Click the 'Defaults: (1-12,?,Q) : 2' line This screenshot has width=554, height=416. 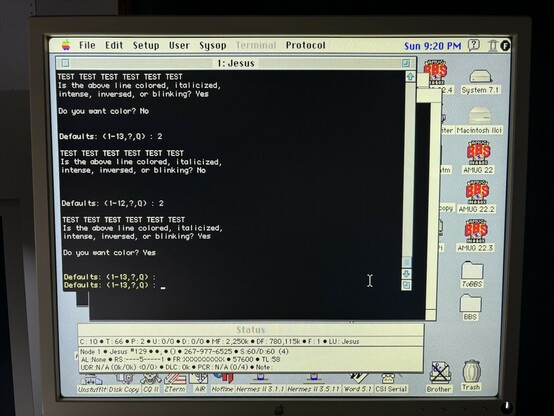tap(112, 203)
